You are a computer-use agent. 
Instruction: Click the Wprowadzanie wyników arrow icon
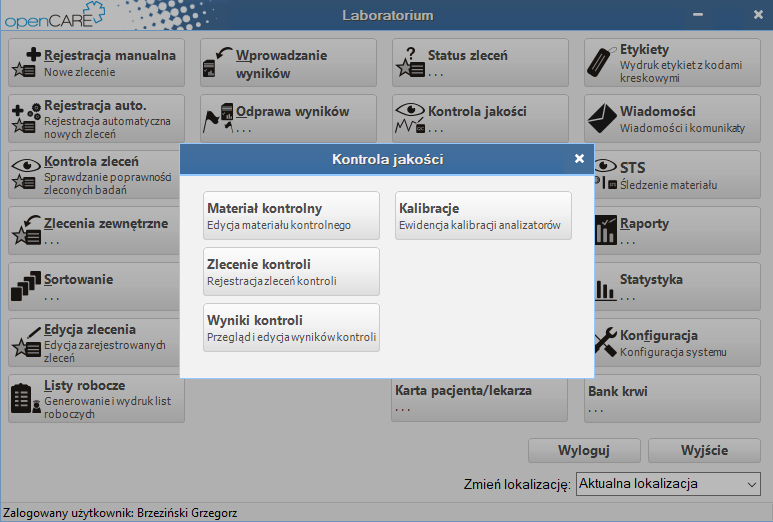point(217,63)
